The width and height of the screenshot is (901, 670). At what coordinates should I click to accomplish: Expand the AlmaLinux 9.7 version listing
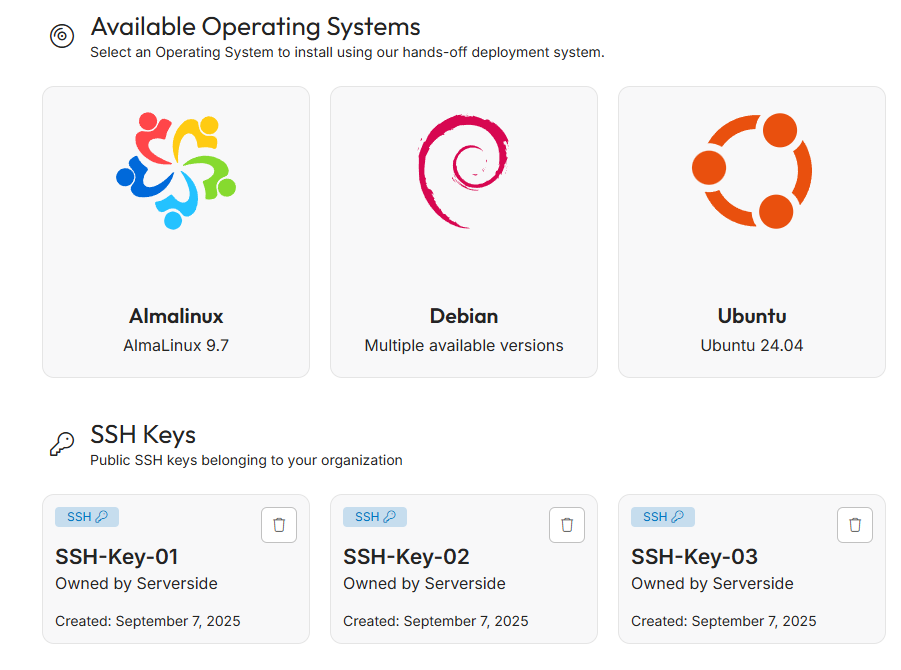click(x=175, y=344)
